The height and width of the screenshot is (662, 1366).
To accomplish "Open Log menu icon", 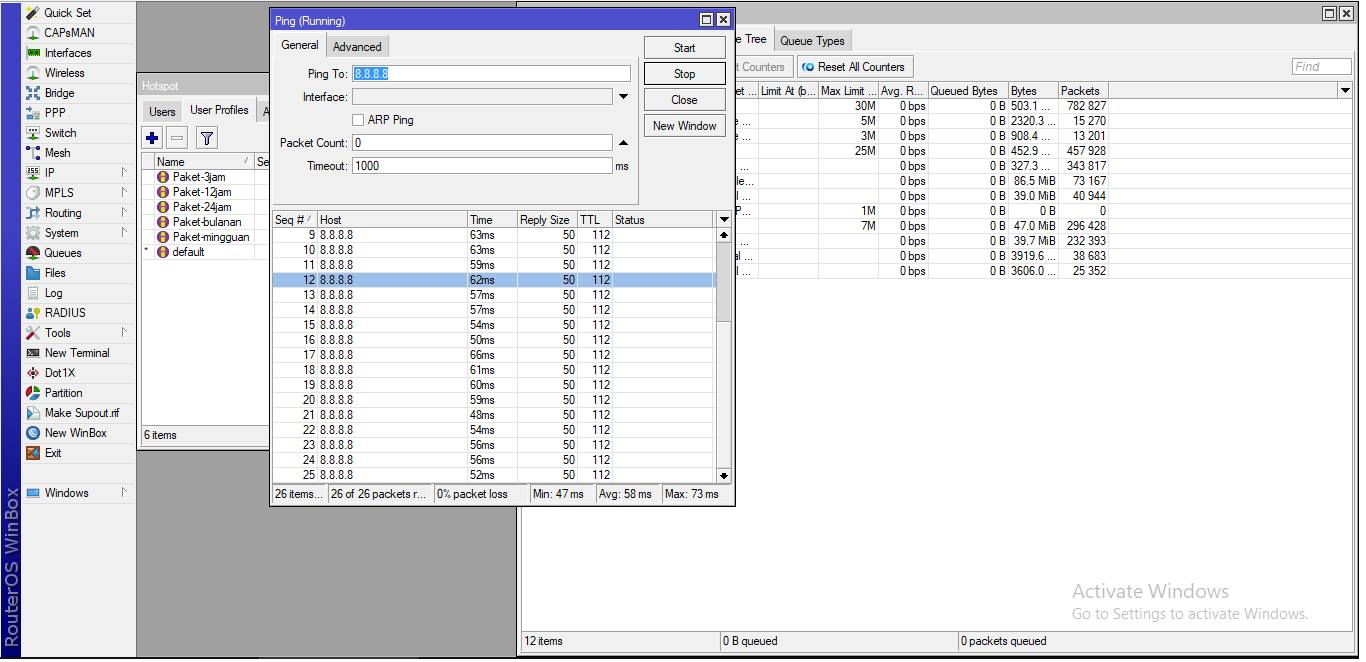I will click(x=34, y=293).
